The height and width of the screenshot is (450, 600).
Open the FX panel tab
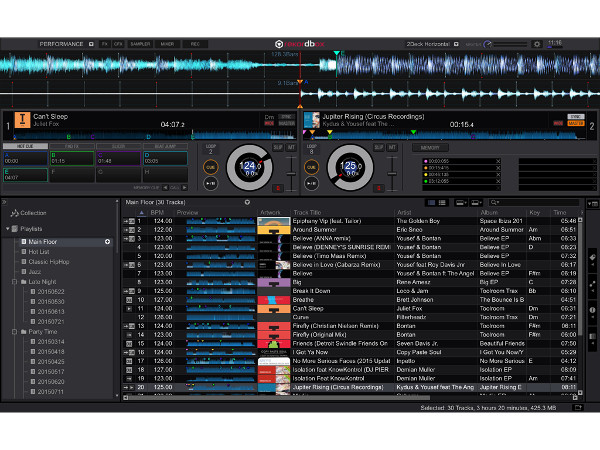(x=104, y=44)
